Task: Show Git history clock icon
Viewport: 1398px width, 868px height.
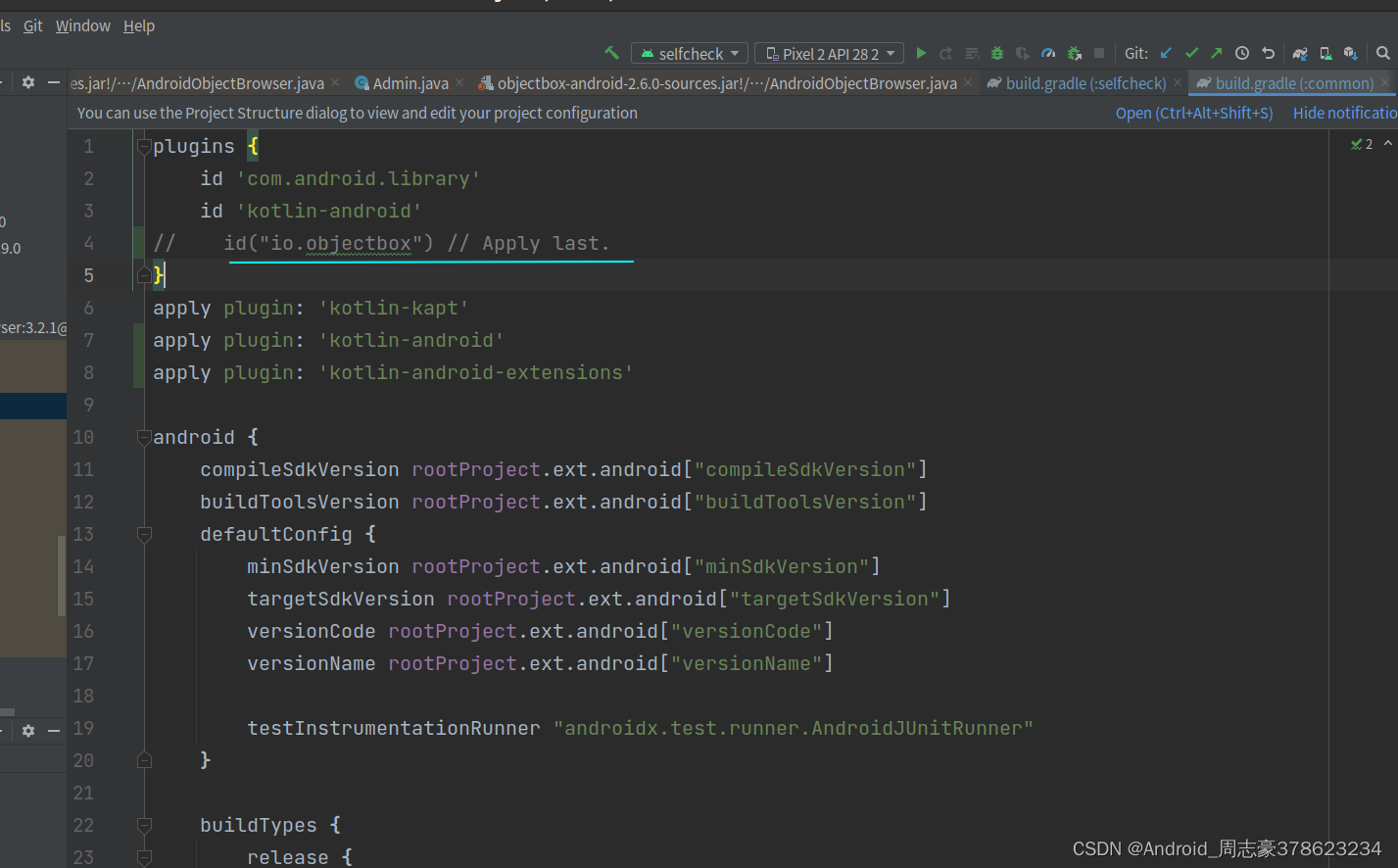Action: (x=1242, y=53)
